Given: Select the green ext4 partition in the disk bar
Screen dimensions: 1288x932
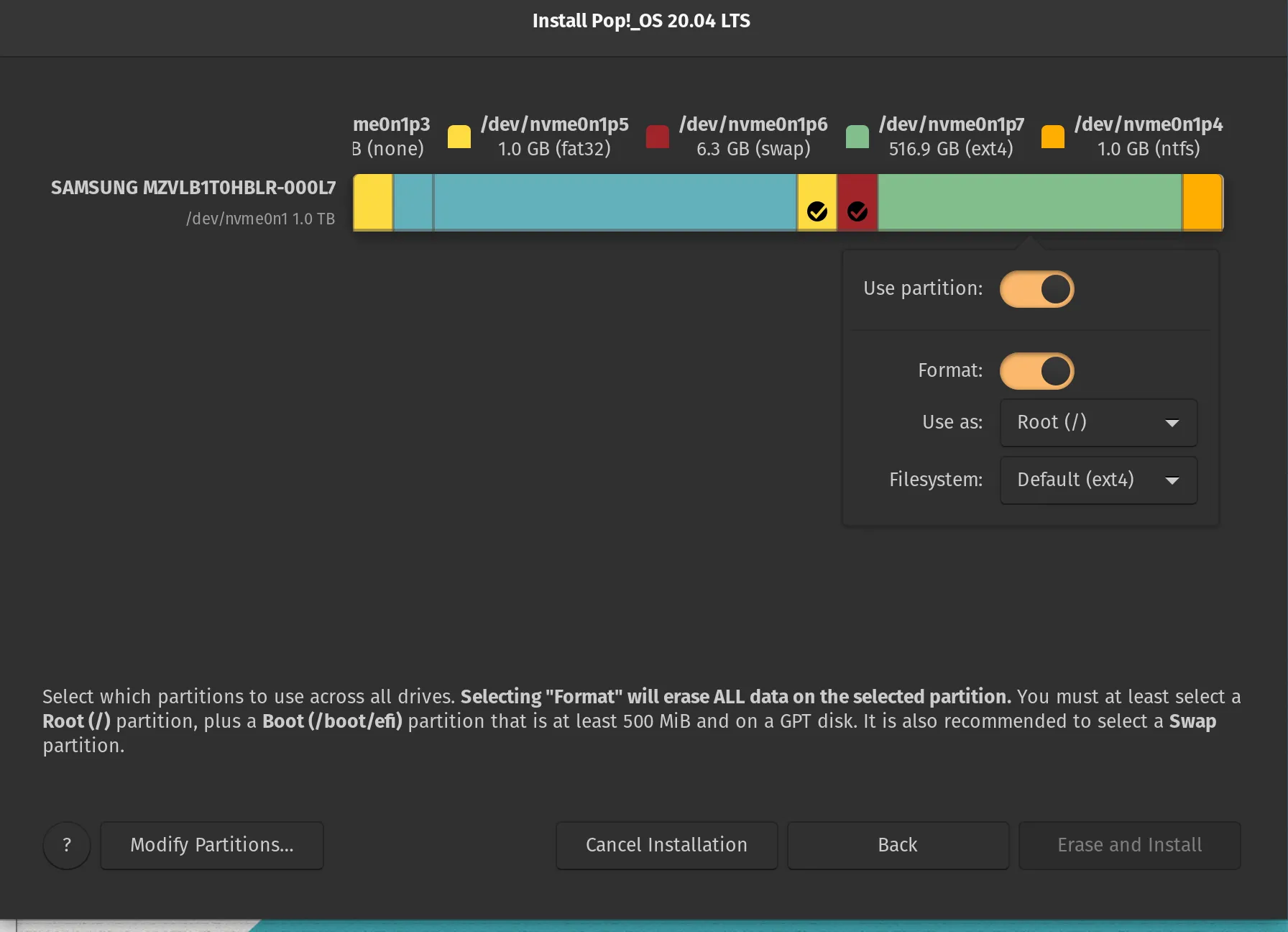Looking at the screenshot, I should click(1030, 202).
